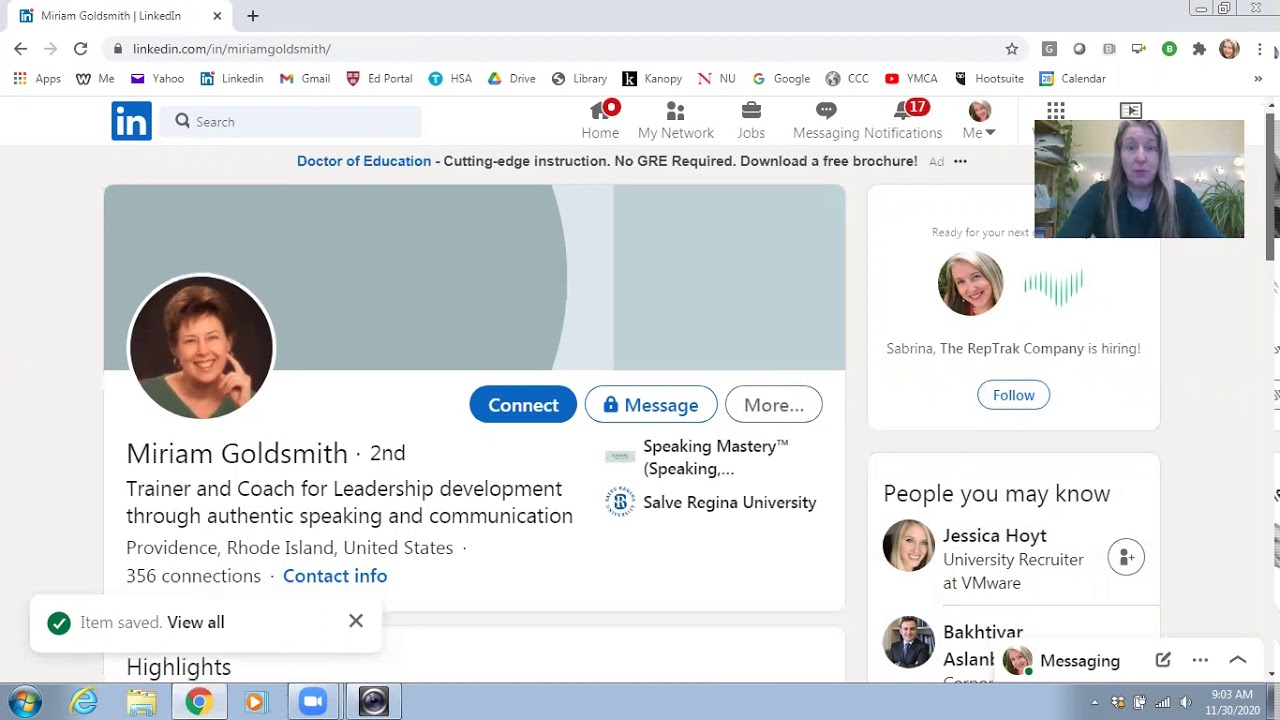Screen dimensions: 1280x720
Task: Launch Internet Explorer from taskbar
Action: [x=84, y=702]
